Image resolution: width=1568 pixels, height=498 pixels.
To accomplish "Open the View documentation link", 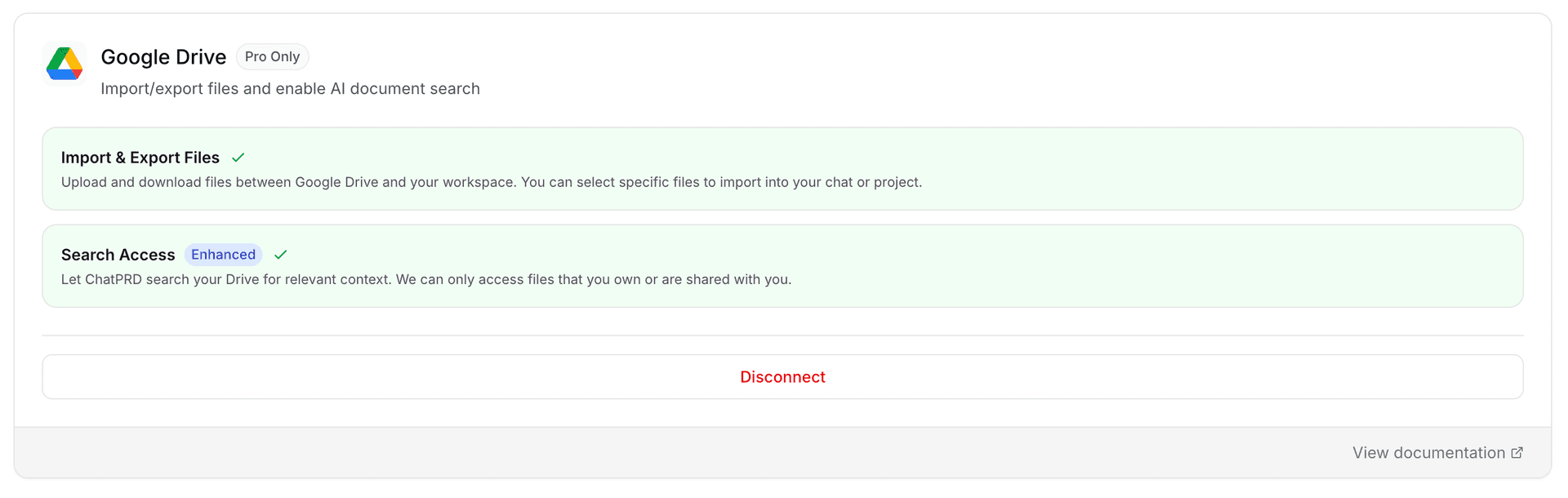I will pos(1428,453).
